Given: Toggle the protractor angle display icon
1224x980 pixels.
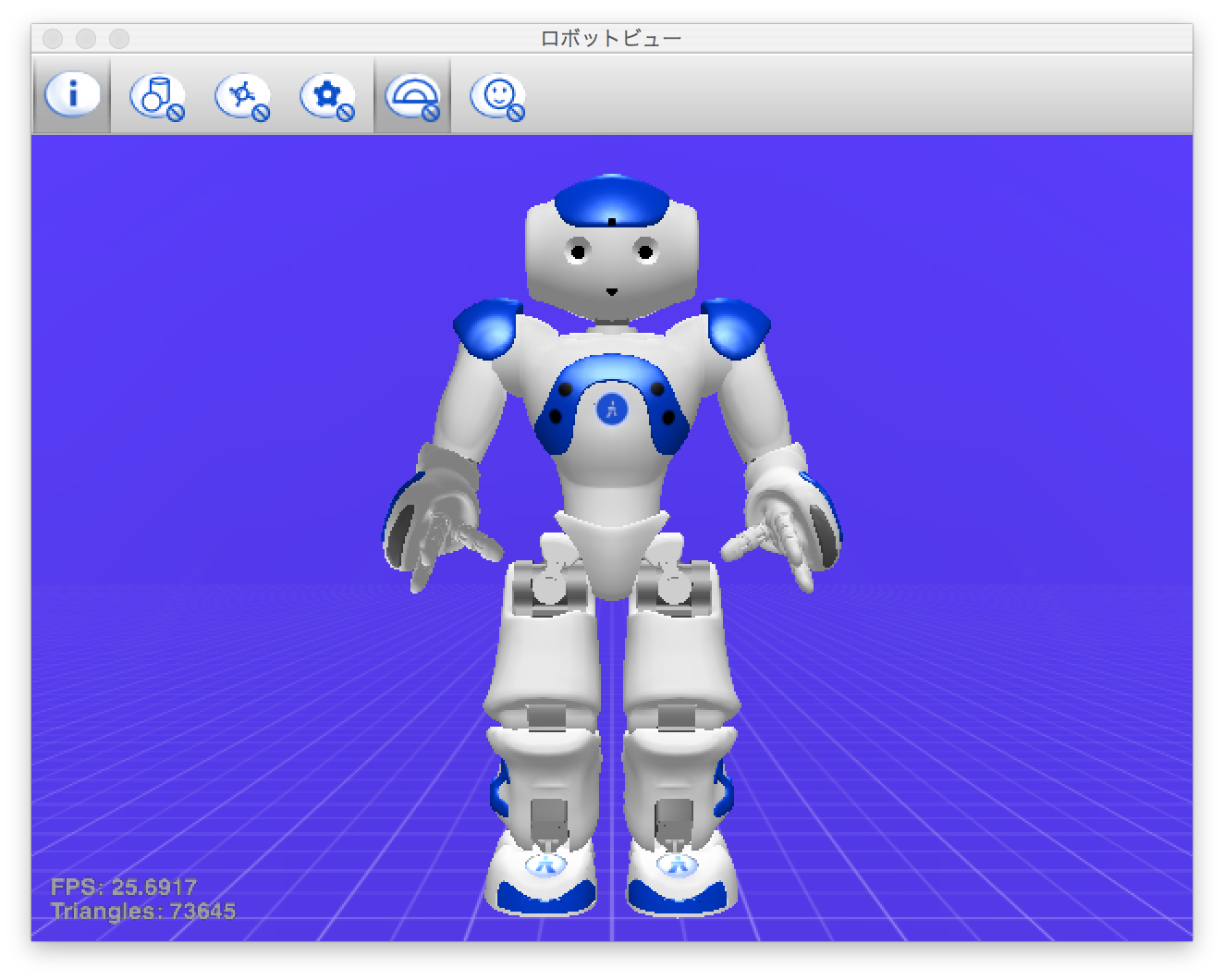Looking at the screenshot, I should click(412, 95).
